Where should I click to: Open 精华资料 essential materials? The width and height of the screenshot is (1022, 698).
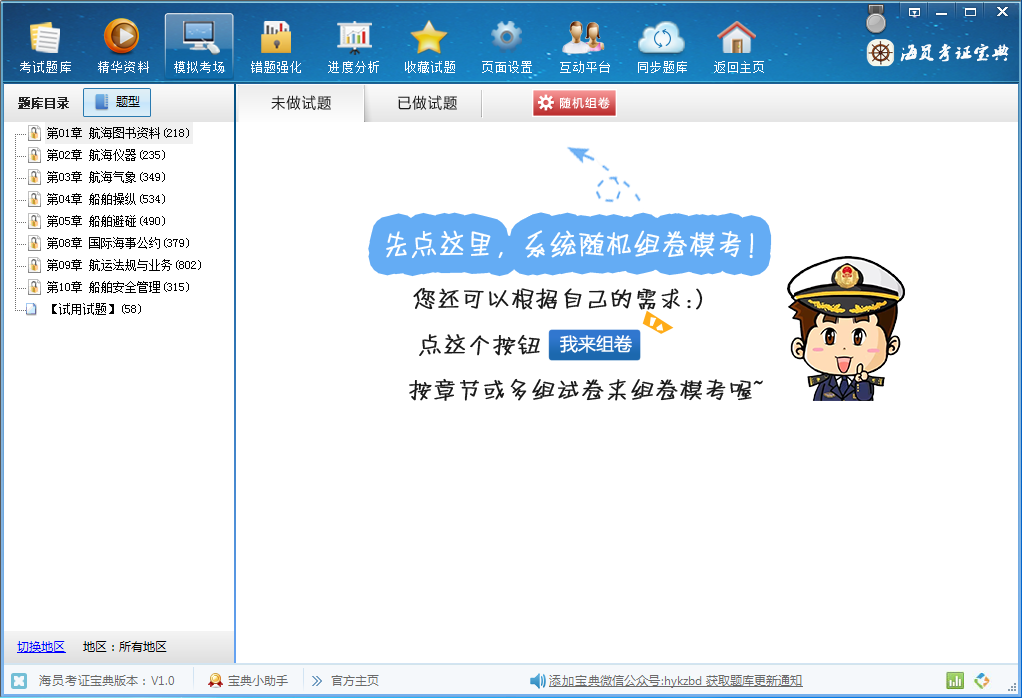(122, 47)
